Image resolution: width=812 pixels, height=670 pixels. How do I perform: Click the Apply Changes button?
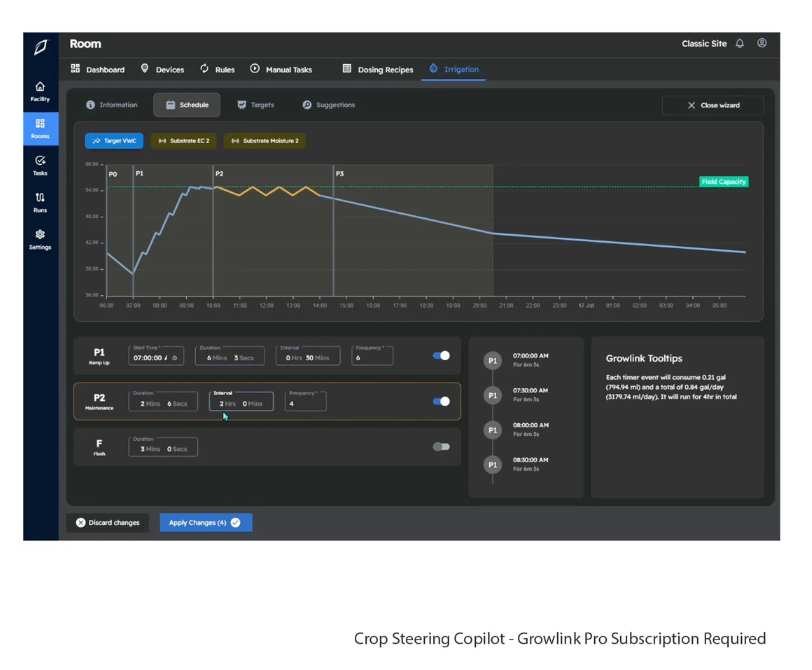point(205,522)
